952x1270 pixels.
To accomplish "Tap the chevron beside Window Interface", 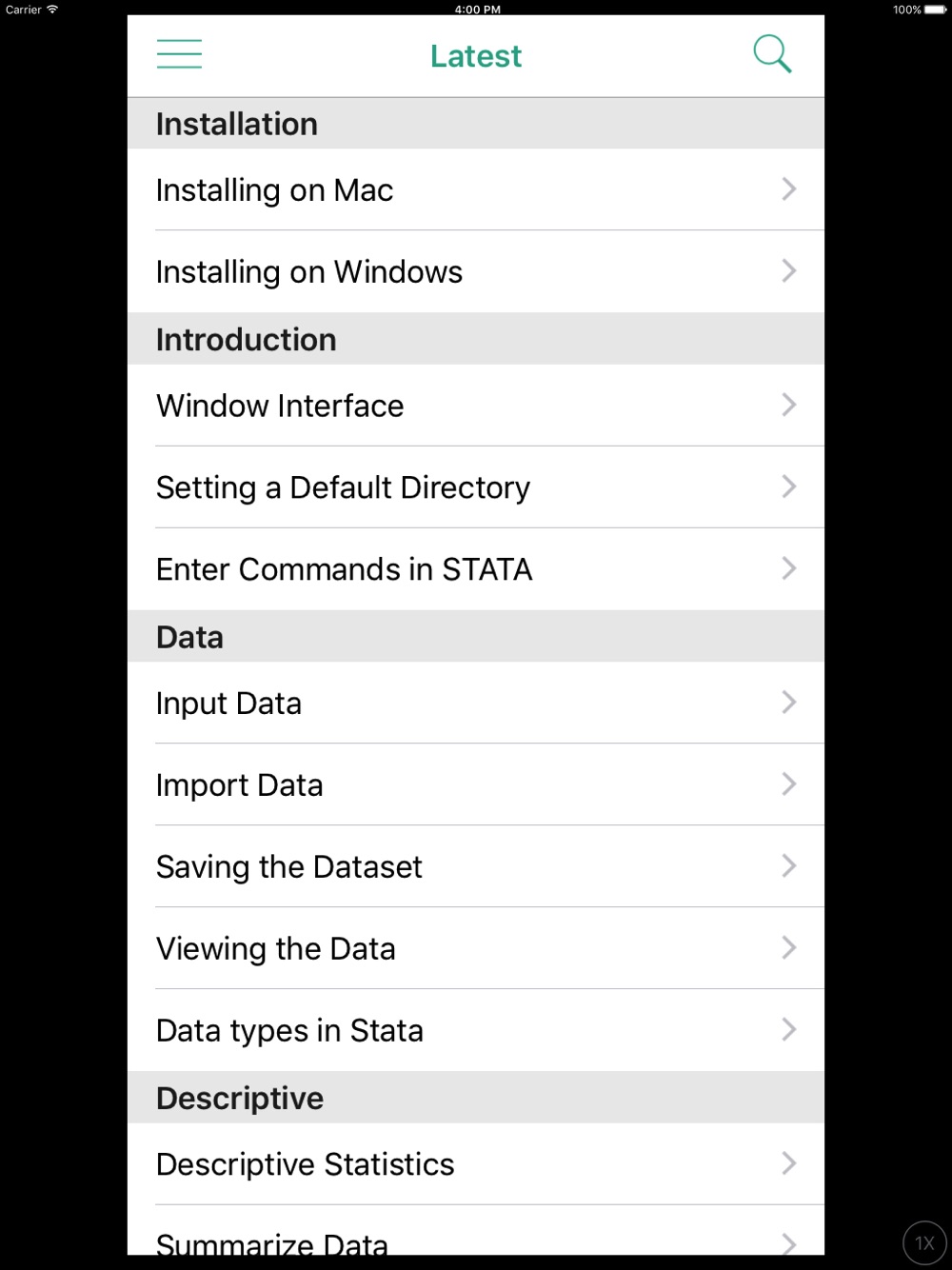I will tap(789, 406).
